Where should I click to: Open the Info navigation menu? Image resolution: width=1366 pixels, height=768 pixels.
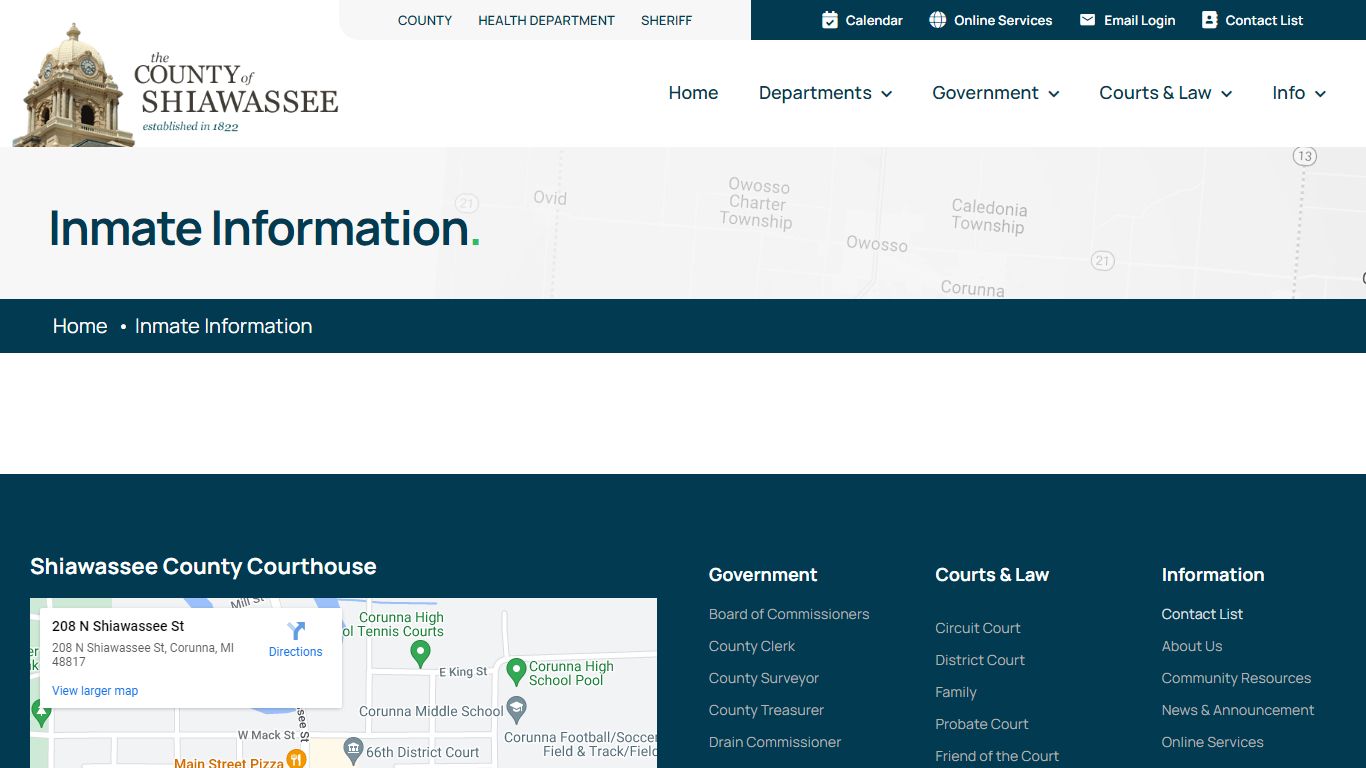point(1299,93)
